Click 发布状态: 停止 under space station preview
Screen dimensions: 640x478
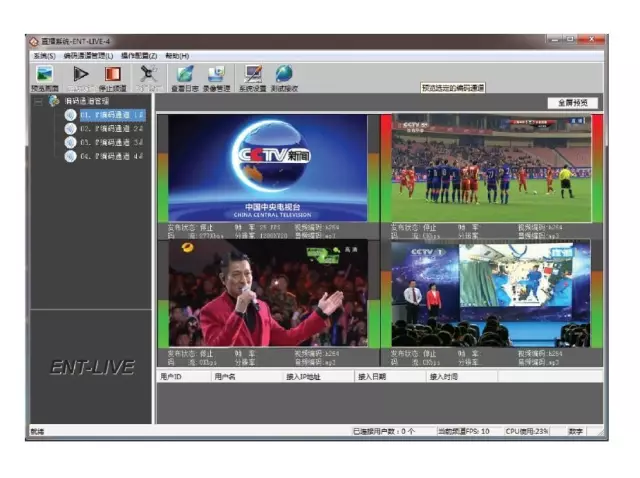point(413,353)
